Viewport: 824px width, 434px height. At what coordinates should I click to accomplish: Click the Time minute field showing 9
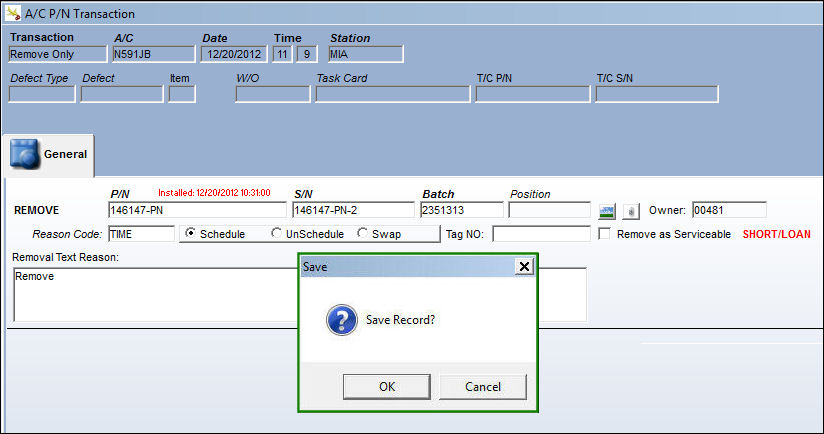307,54
